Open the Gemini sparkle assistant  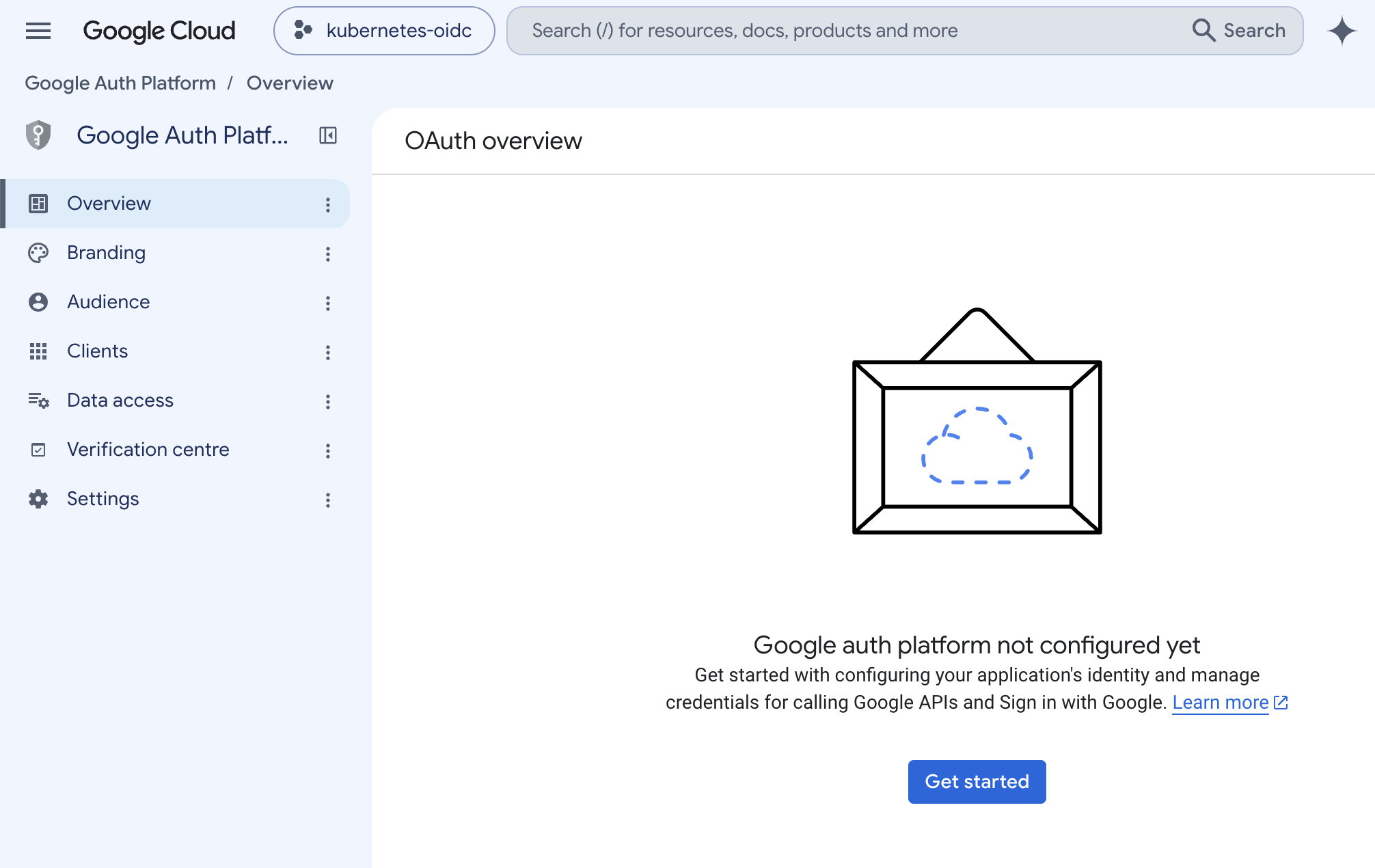pos(1342,31)
